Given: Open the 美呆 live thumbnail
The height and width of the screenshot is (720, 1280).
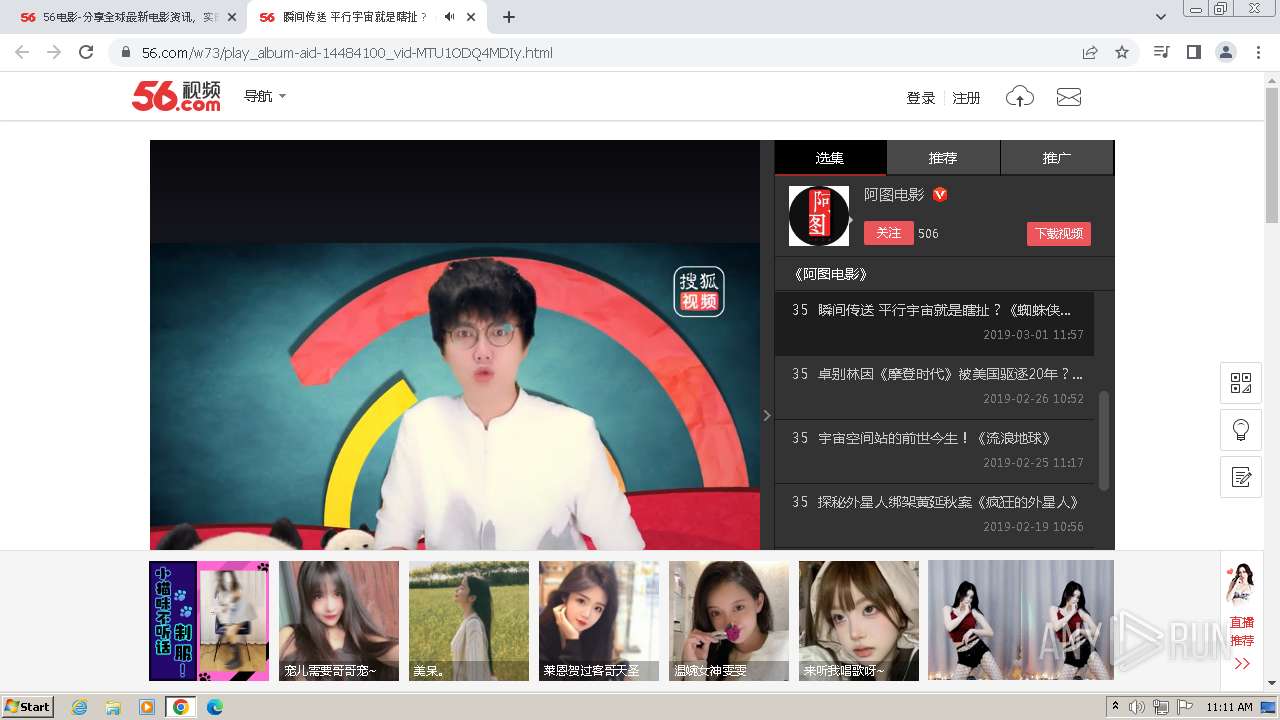Looking at the screenshot, I should point(469,621).
